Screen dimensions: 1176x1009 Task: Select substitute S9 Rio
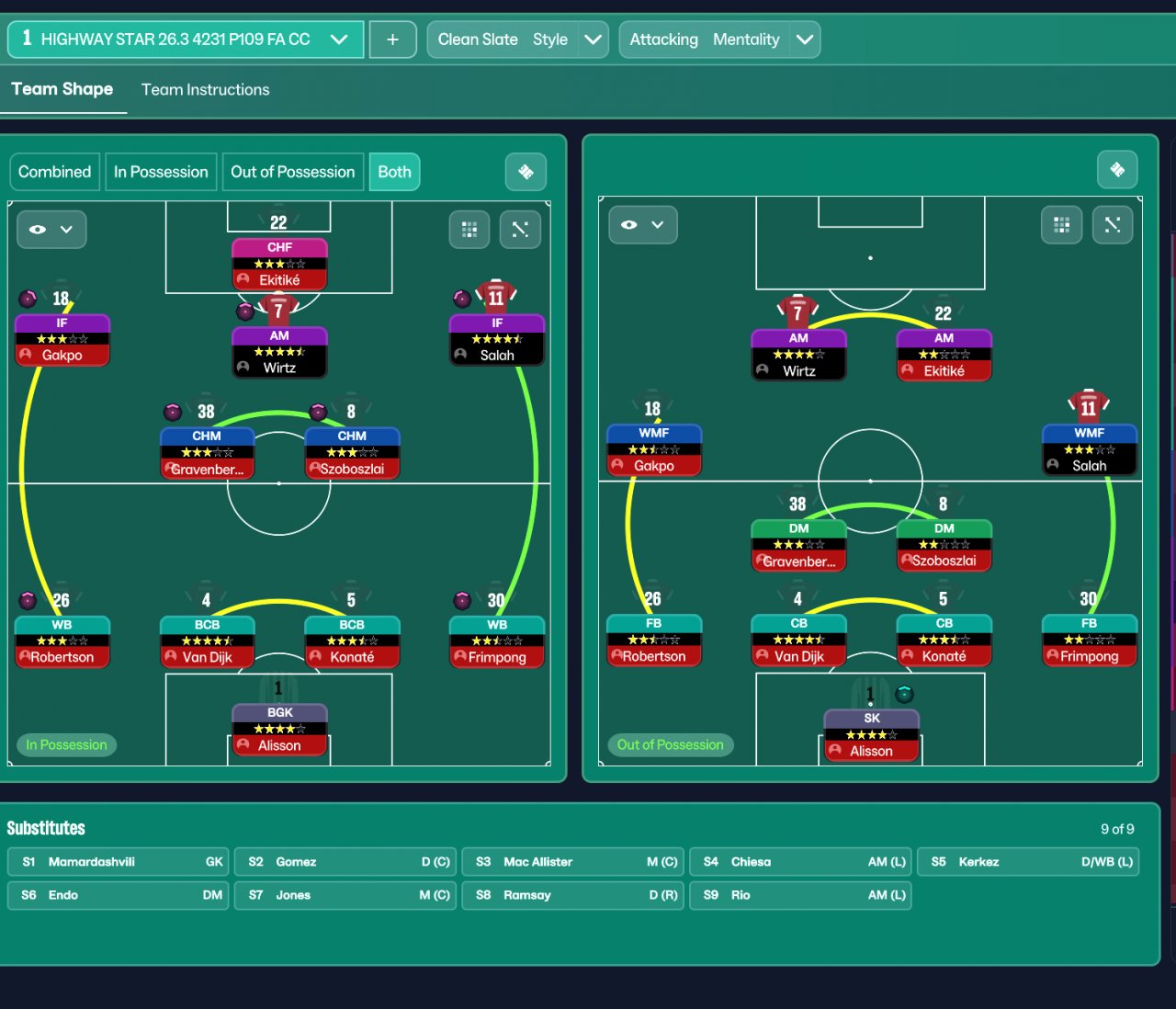click(x=800, y=895)
